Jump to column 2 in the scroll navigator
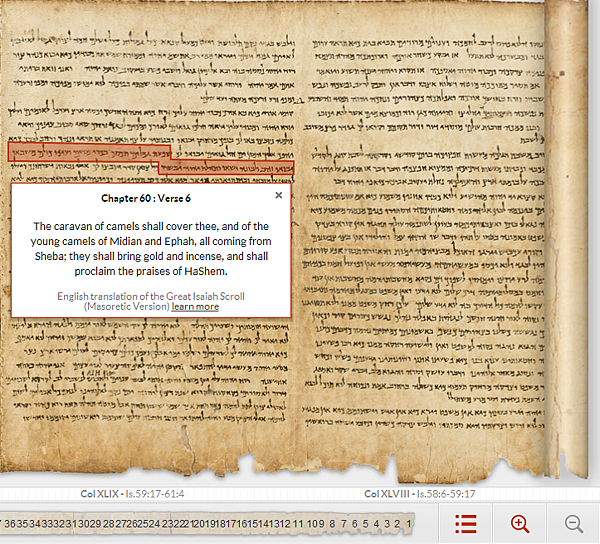This screenshot has height=544, width=600. pos(397,524)
